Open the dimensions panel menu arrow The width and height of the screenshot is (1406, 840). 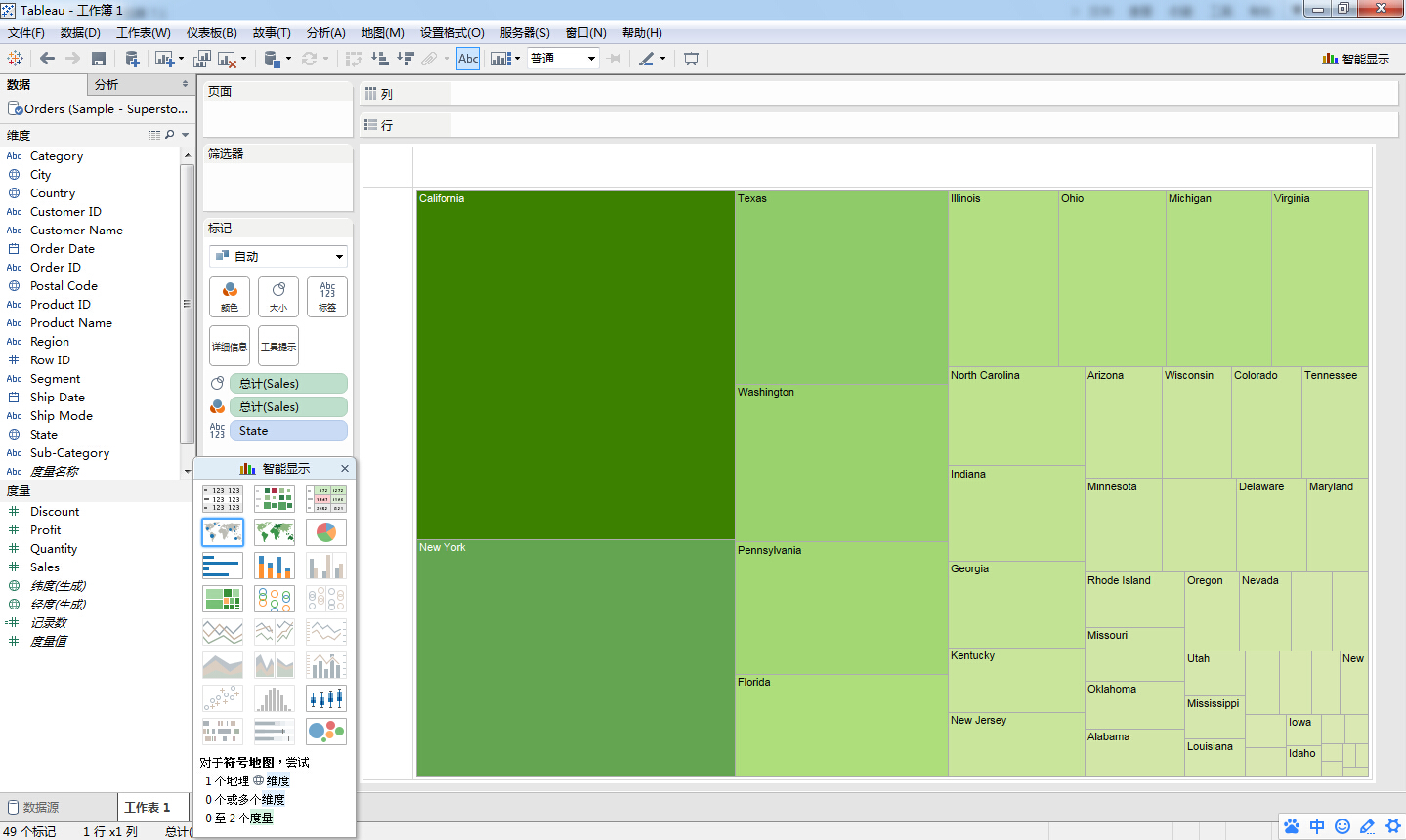(x=185, y=135)
